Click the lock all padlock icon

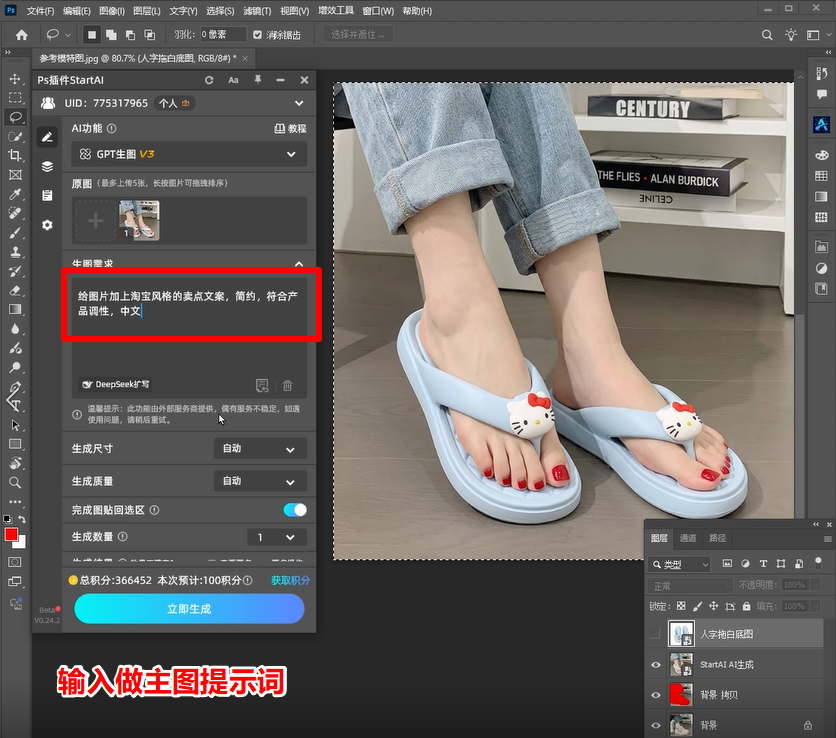click(746, 606)
